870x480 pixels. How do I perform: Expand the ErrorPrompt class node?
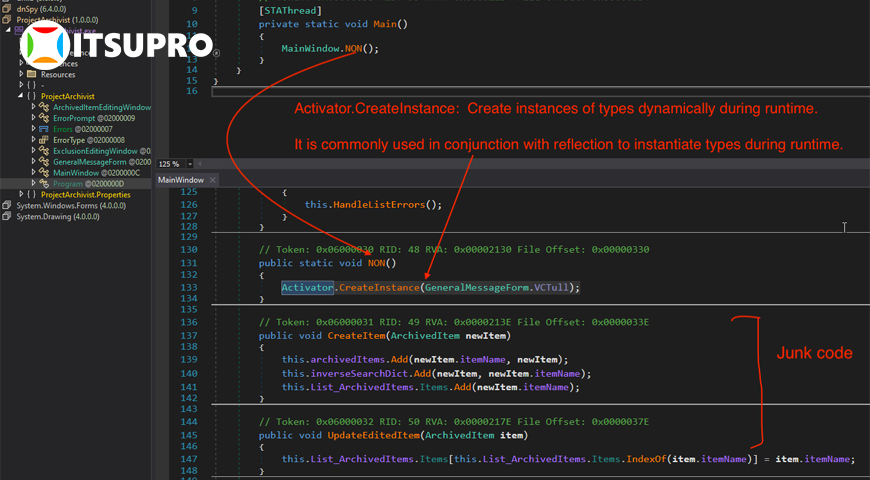click(34, 118)
